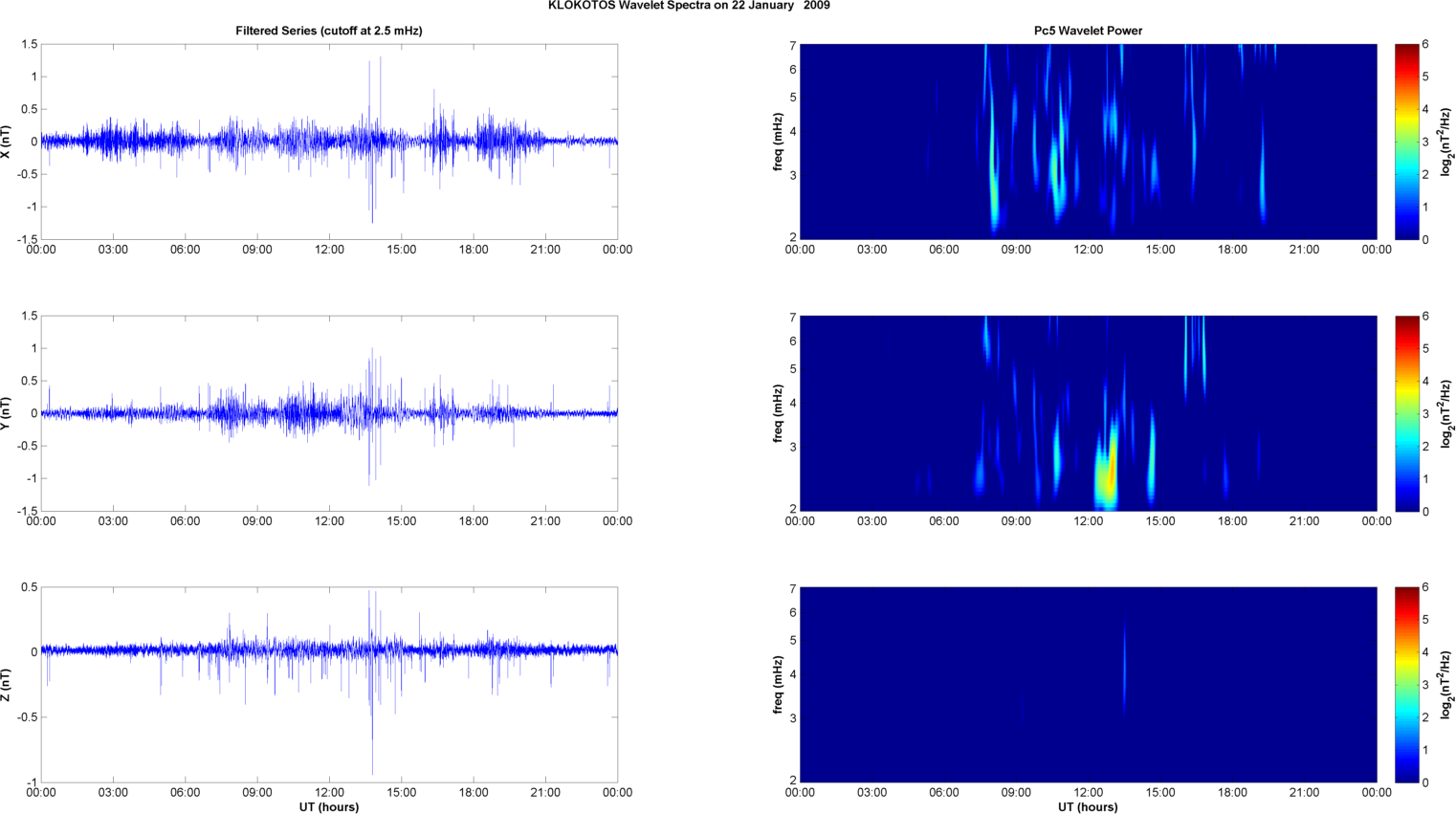Select the 'Z (nT)' axis label
The width and height of the screenshot is (1456, 814).
tap(7, 685)
